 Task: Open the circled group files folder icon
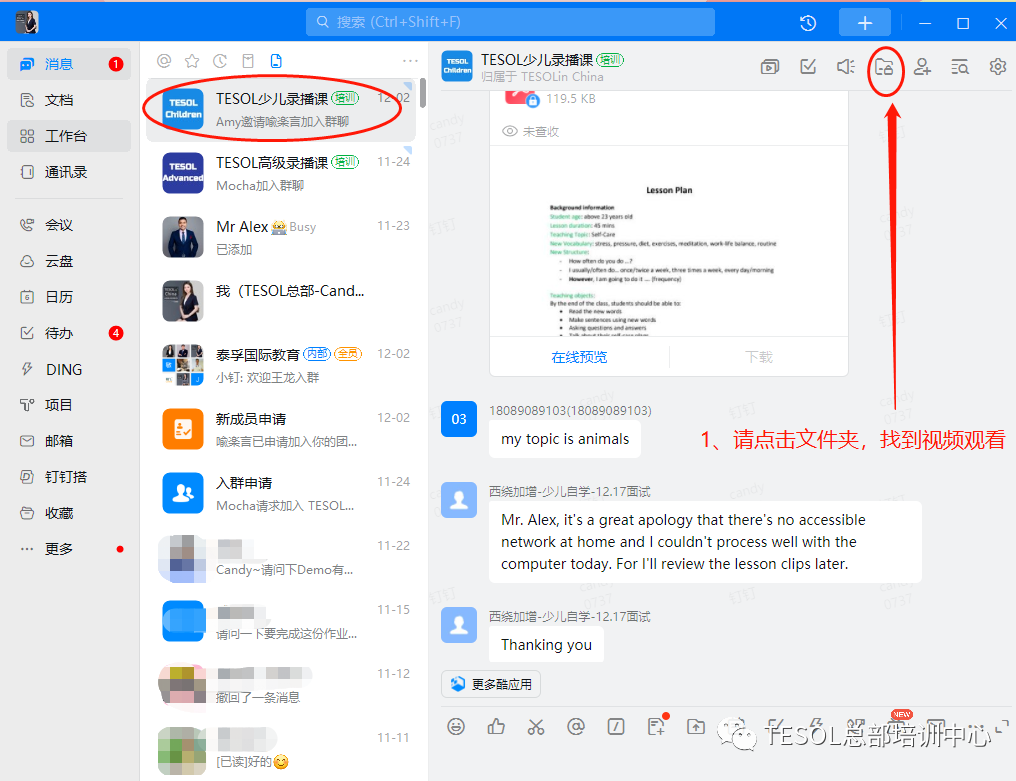click(x=886, y=66)
